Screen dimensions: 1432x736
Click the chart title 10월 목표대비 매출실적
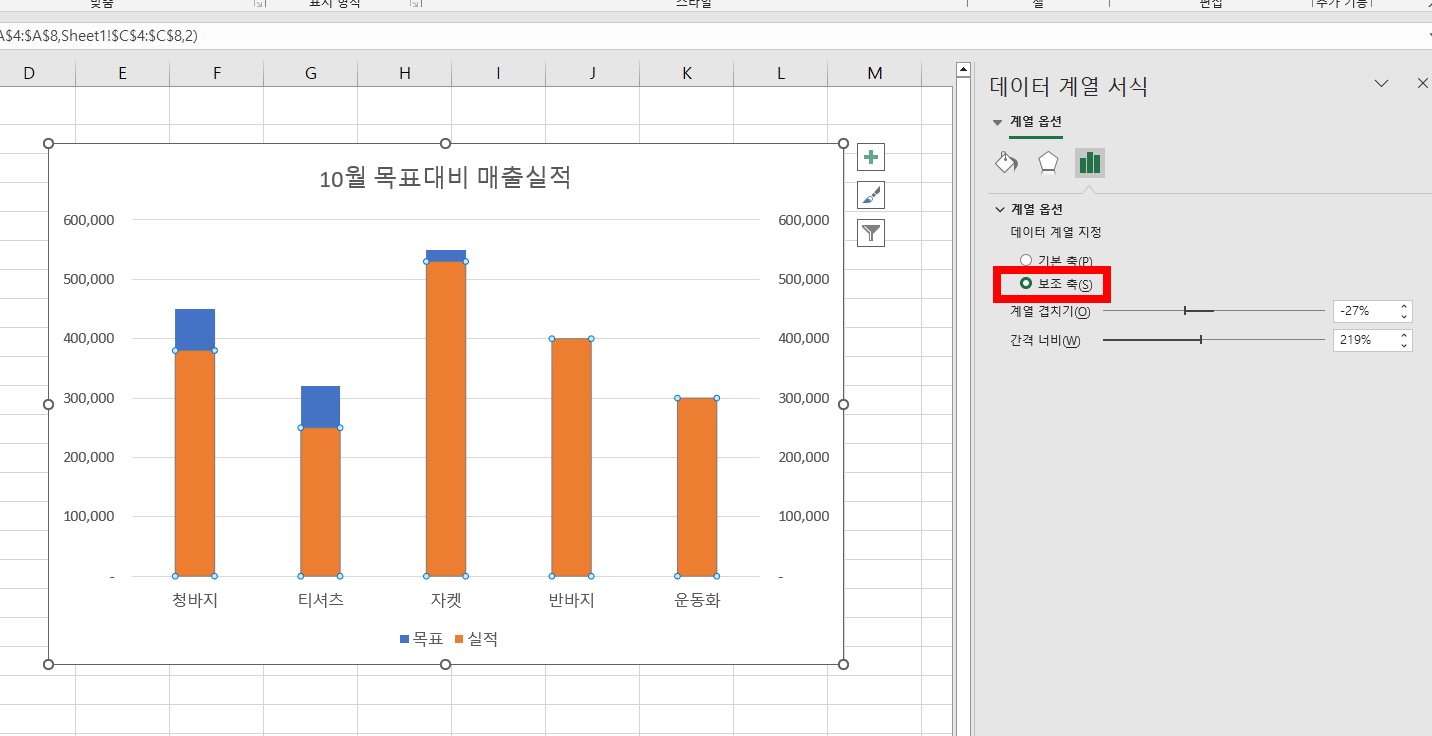(445, 179)
